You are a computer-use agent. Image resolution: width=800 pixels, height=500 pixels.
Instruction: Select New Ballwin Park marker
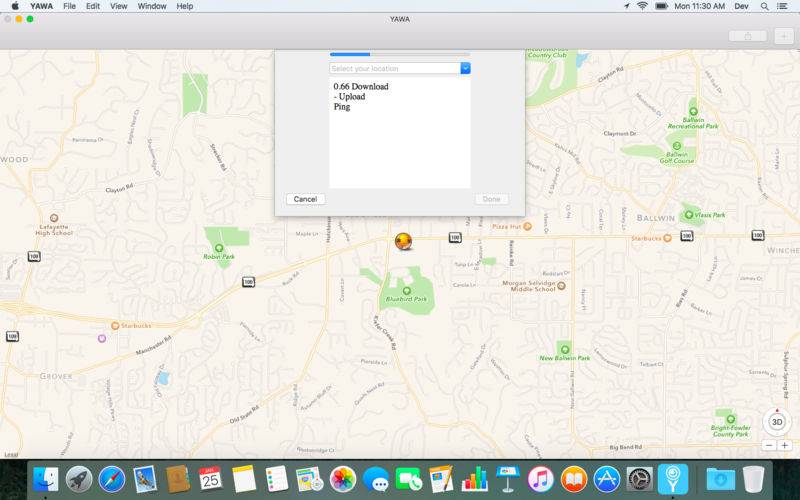tap(565, 349)
